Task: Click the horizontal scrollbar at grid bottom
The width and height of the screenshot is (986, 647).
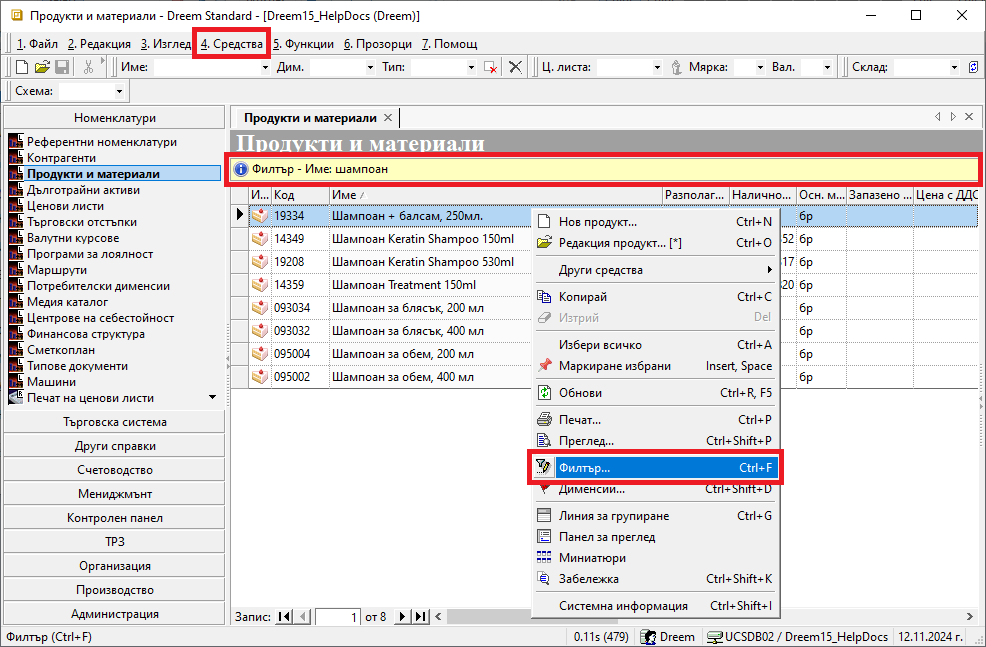Action: [700, 617]
